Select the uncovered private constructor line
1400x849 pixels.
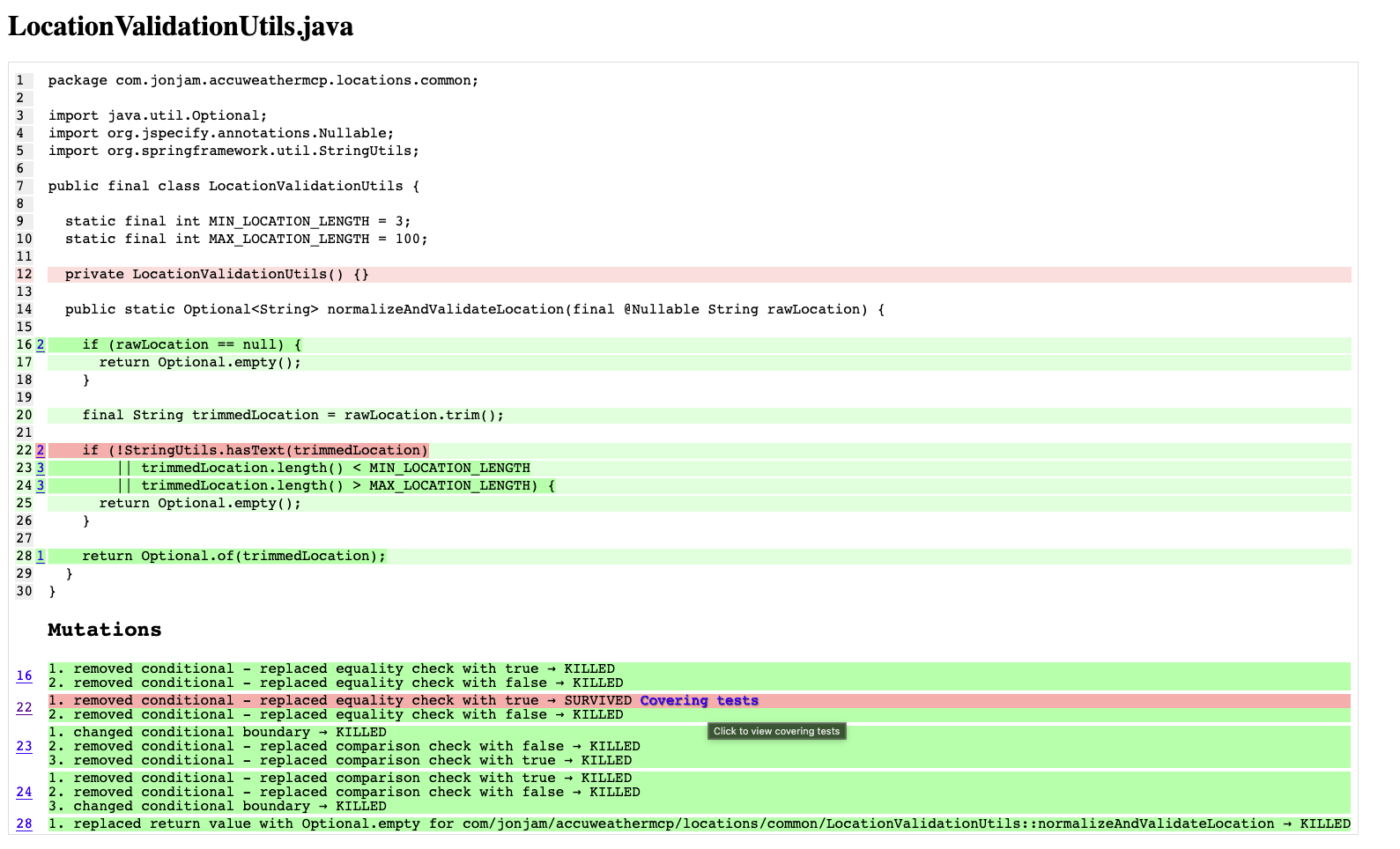point(700,275)
